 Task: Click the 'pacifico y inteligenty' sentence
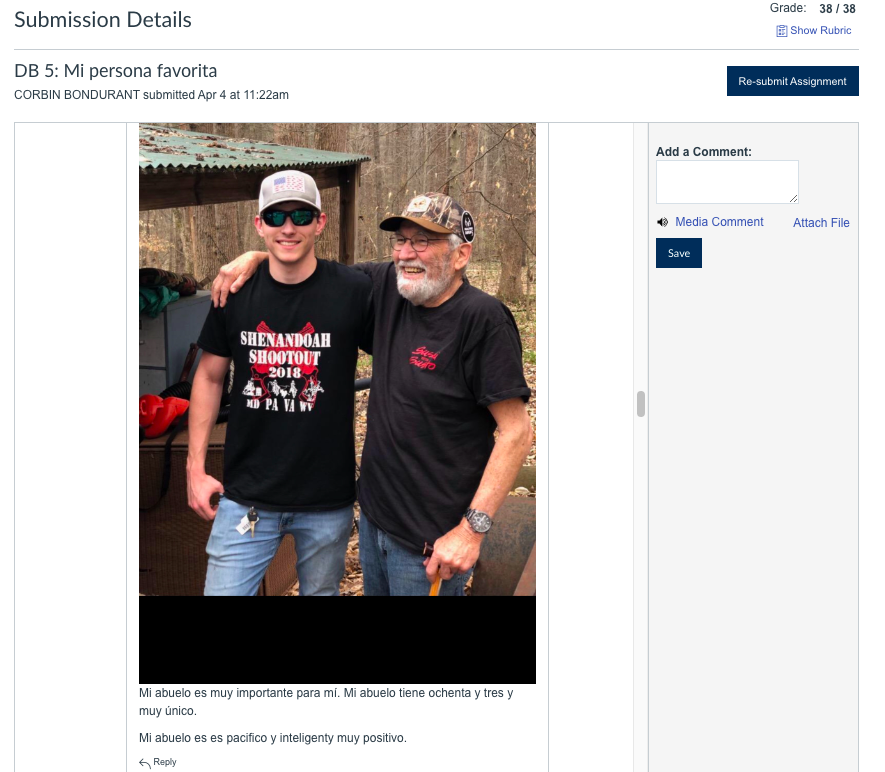273,738
